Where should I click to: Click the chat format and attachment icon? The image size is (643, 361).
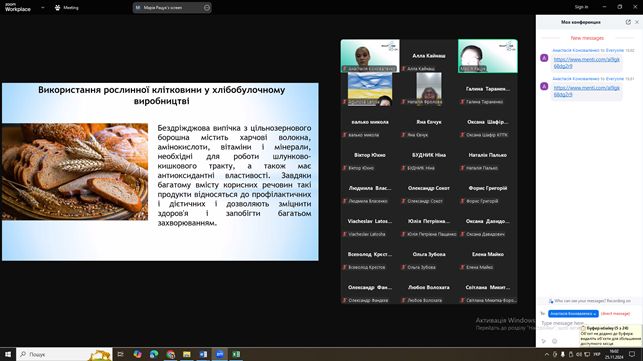pyautogui.click(x=544, y=341)
